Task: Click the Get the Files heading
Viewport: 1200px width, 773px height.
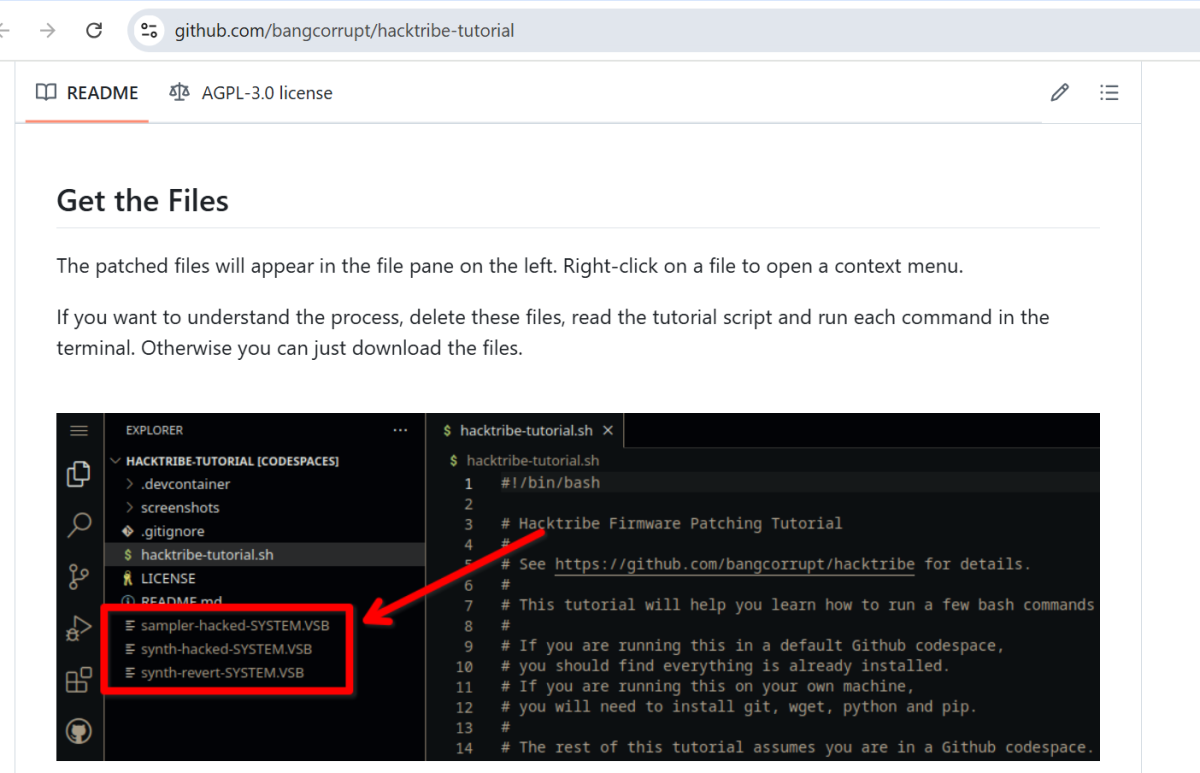Action: click(143, 200)
